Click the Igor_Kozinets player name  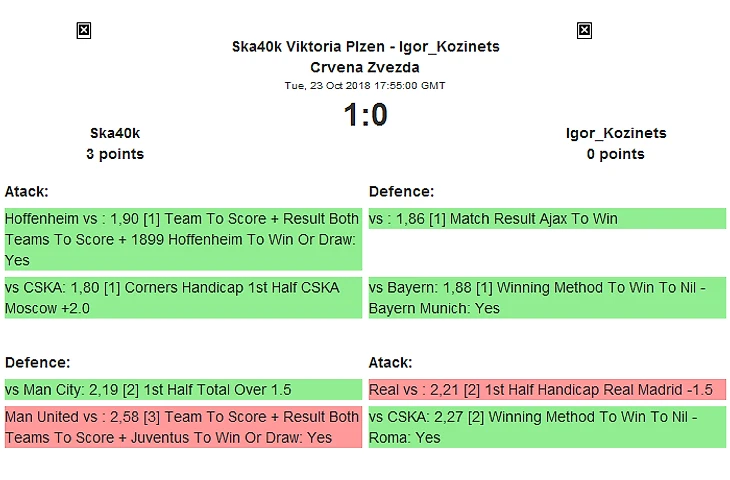(x=615, y=133)
